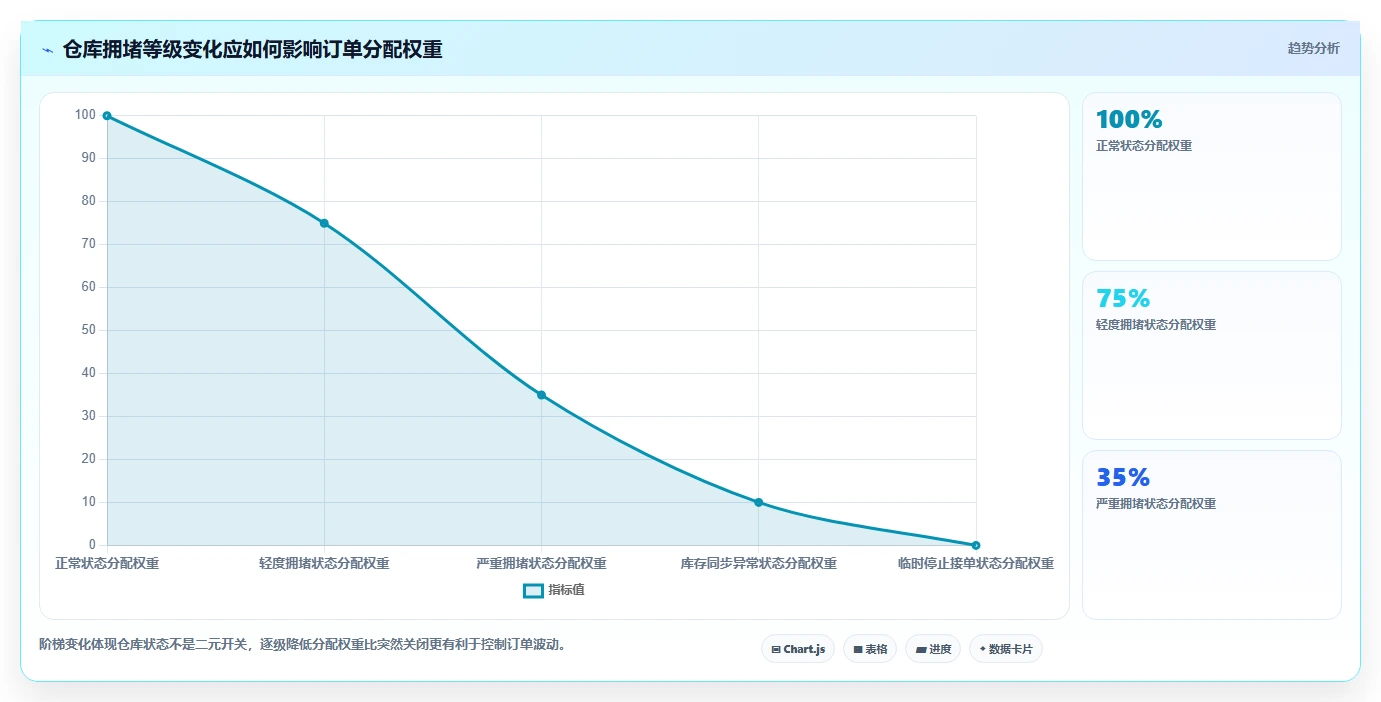Click the 100% stat card value
This screenshot has width=1381, height=702.
[1129, 120]
